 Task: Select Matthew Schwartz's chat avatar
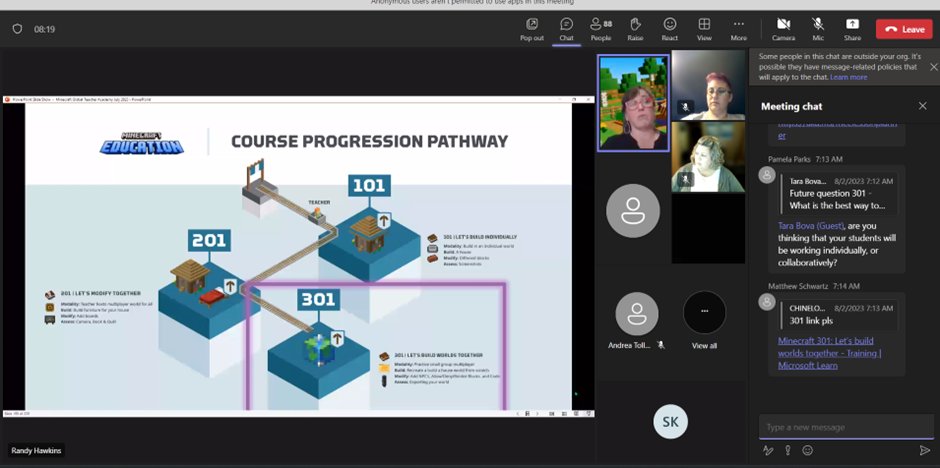(767, 301)
